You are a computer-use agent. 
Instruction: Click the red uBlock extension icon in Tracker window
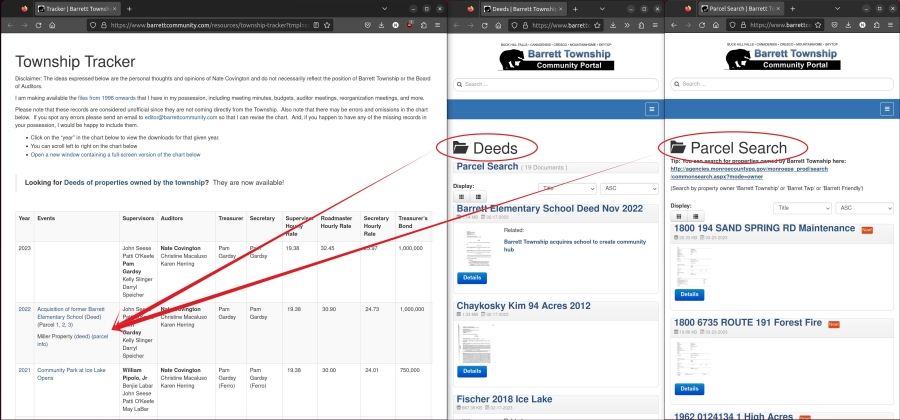[x=410, y=25]
